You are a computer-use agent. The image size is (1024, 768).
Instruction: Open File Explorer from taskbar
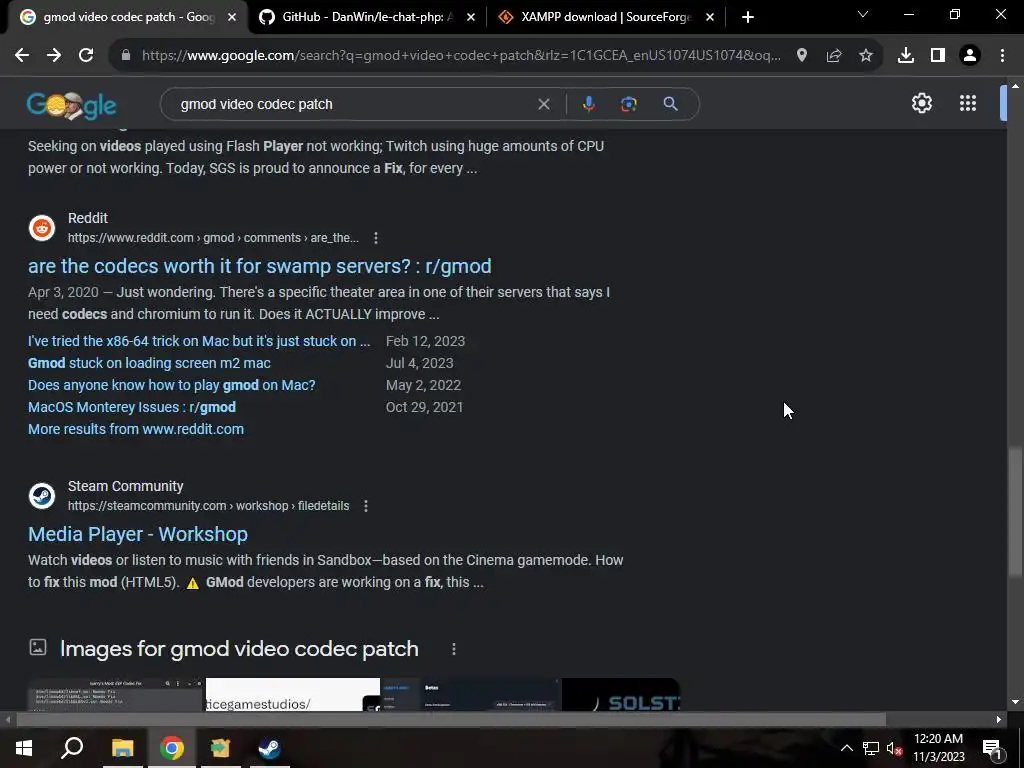[122, 748]
